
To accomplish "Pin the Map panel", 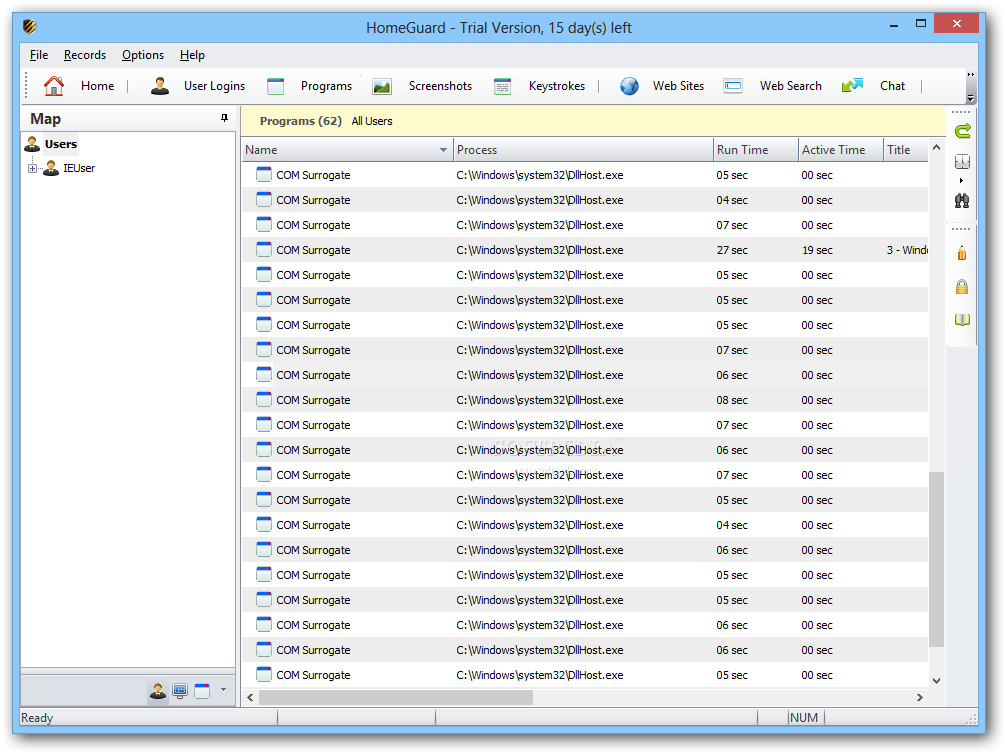I will click(x=224, y=118).
